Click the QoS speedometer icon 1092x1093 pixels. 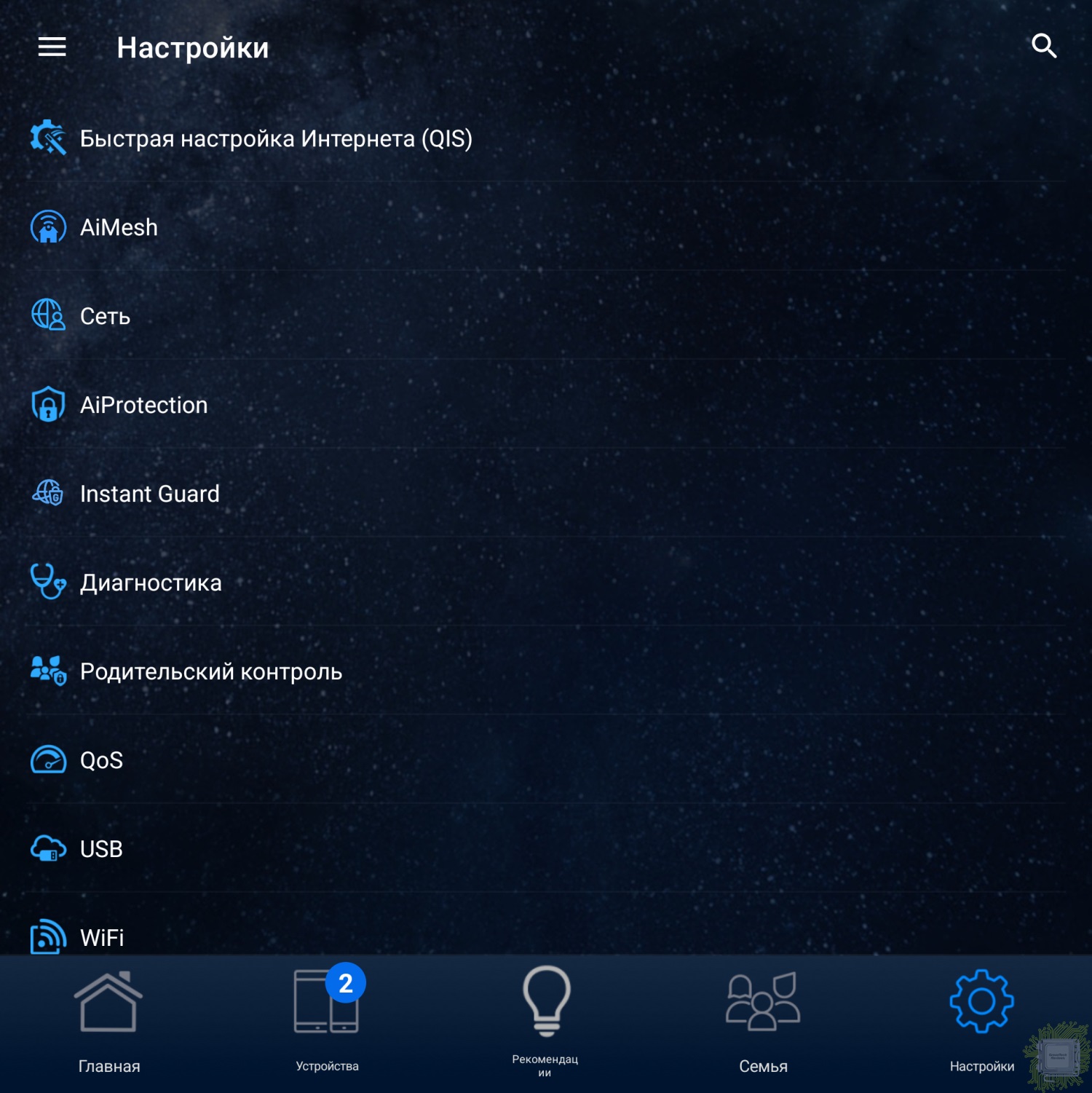[48, 760]
